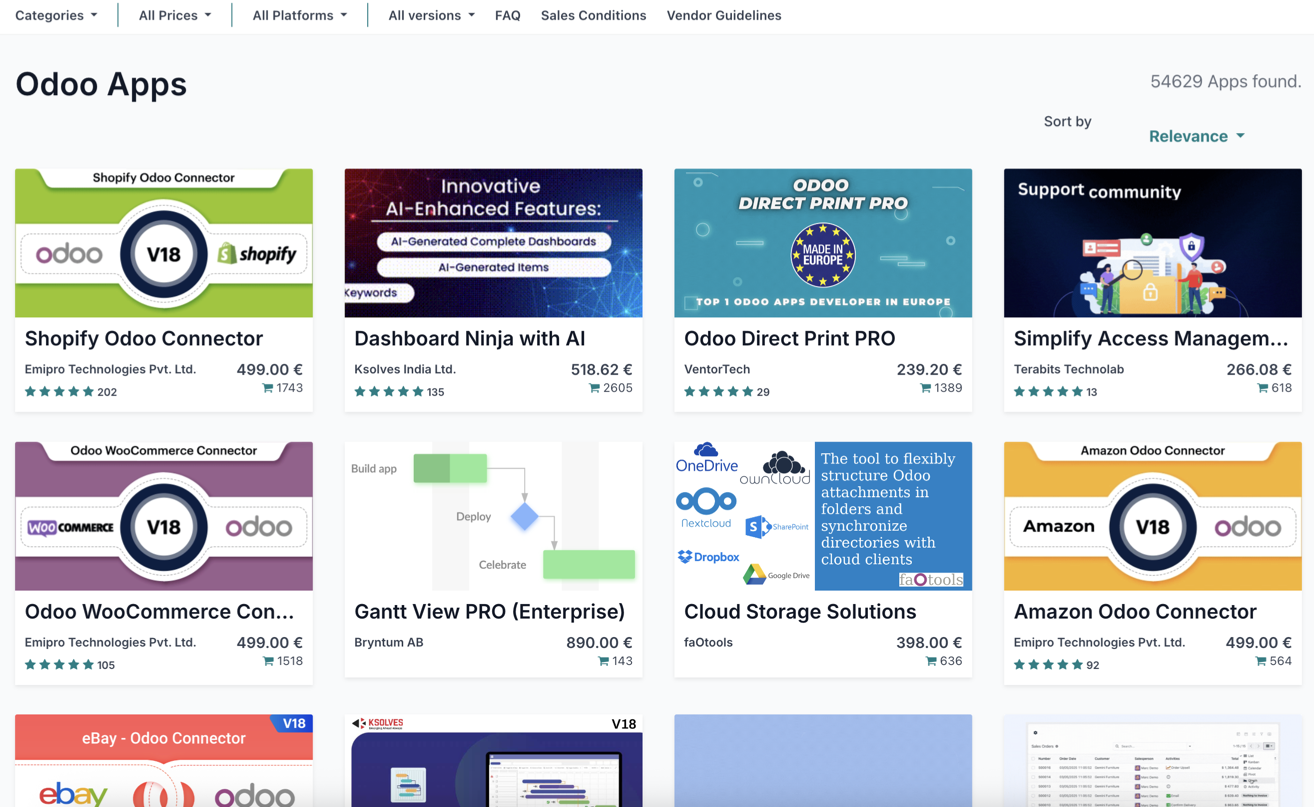Click the star rating with 29 reviews
The width and height of the screenshot is (1315, 807).
(x=719, y=392)
